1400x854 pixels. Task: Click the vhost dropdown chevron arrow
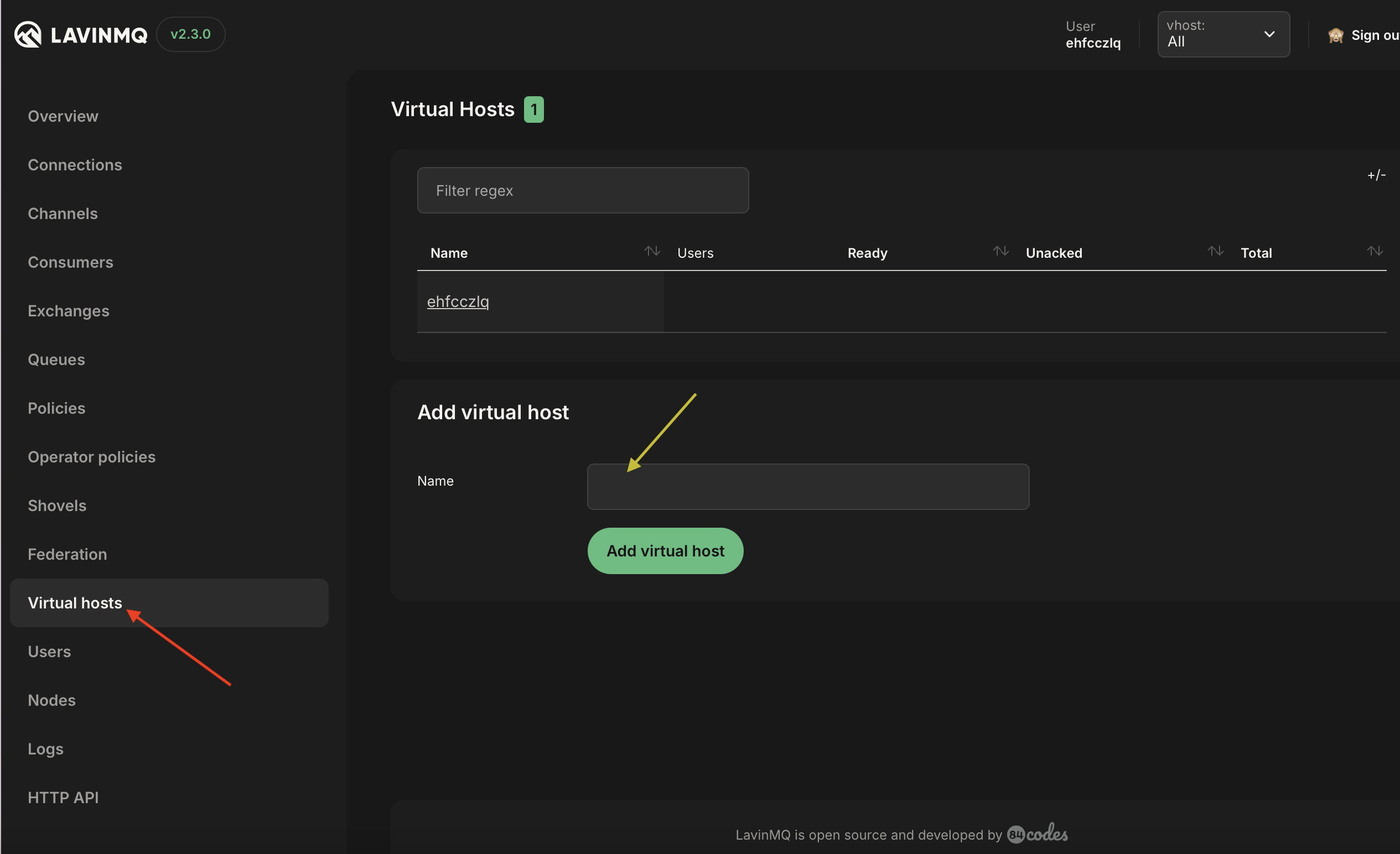click(x=1269, y=34)
